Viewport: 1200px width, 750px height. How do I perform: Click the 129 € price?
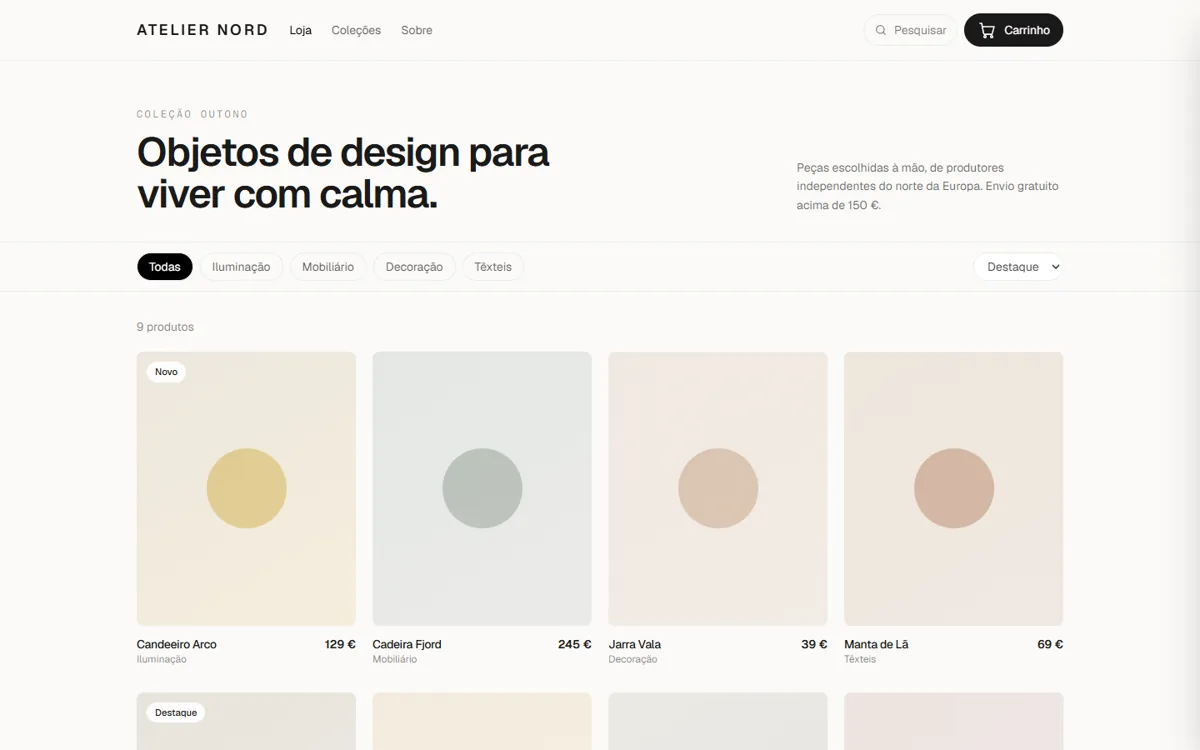(x=340, y=644)
